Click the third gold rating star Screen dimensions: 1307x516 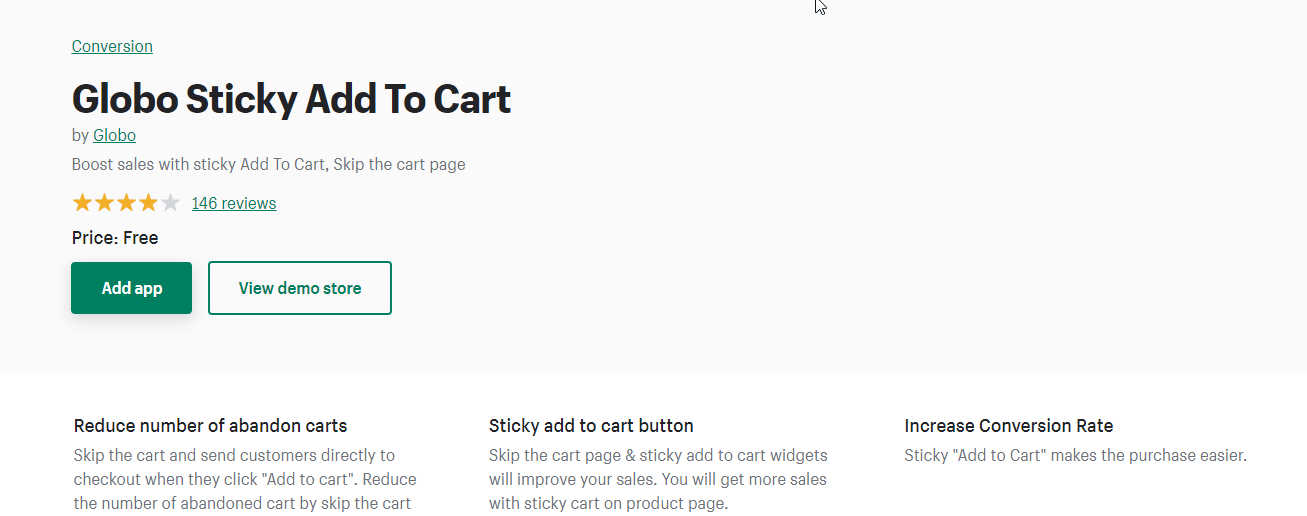[x=126, y=203]
